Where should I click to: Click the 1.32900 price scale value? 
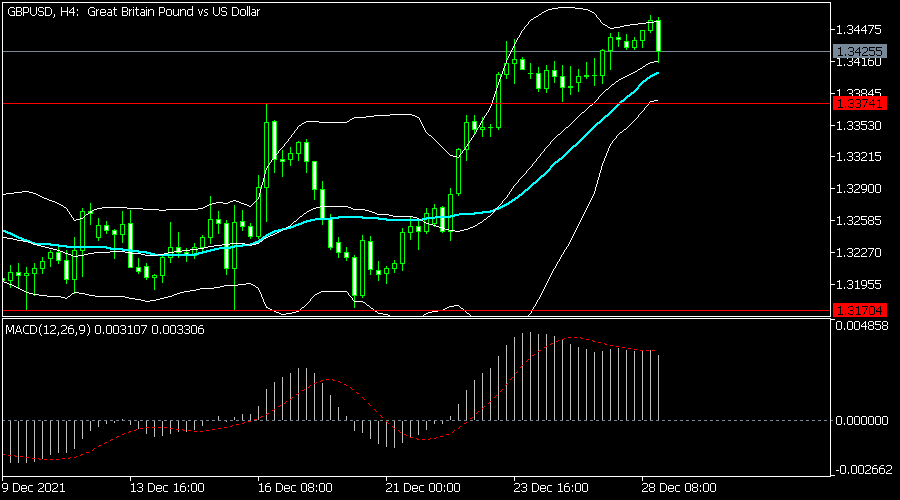859,189
